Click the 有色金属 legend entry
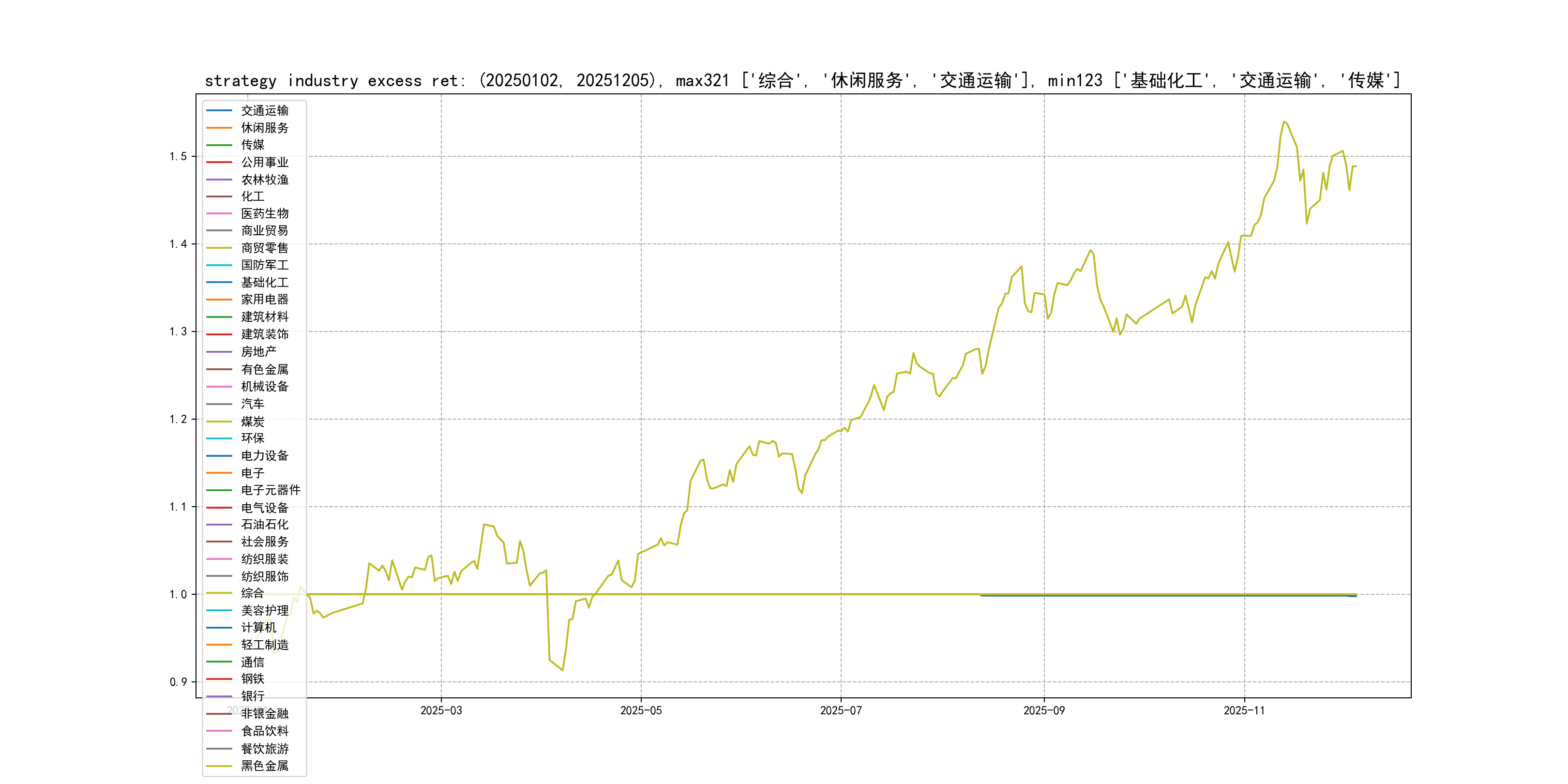 point(264,369)
